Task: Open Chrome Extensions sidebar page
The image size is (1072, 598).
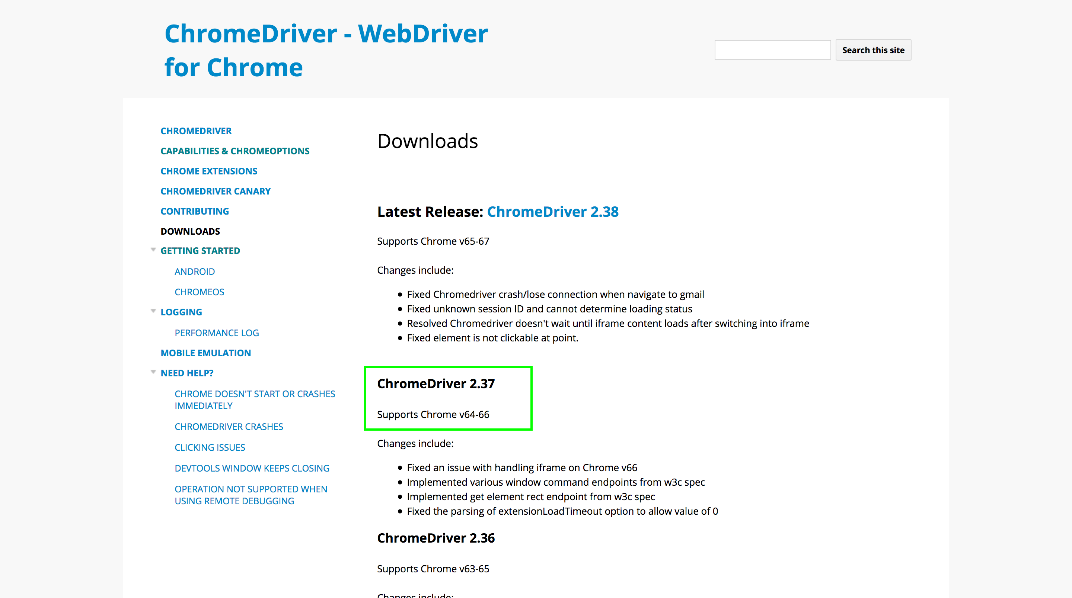Action: pyautogui.click(x=209, y=171)
